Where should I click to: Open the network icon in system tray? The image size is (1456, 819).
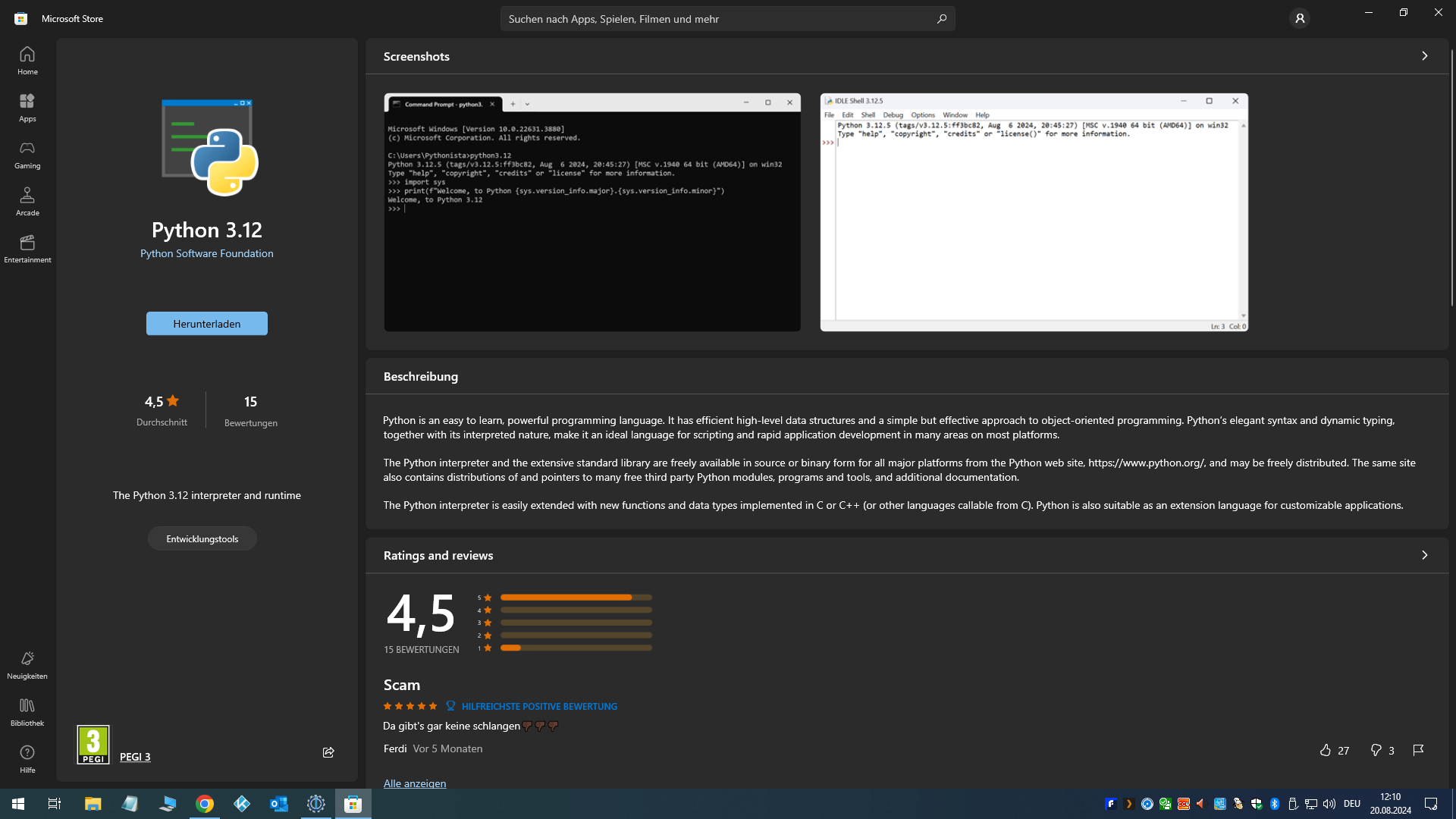[x=1310, y=804]
